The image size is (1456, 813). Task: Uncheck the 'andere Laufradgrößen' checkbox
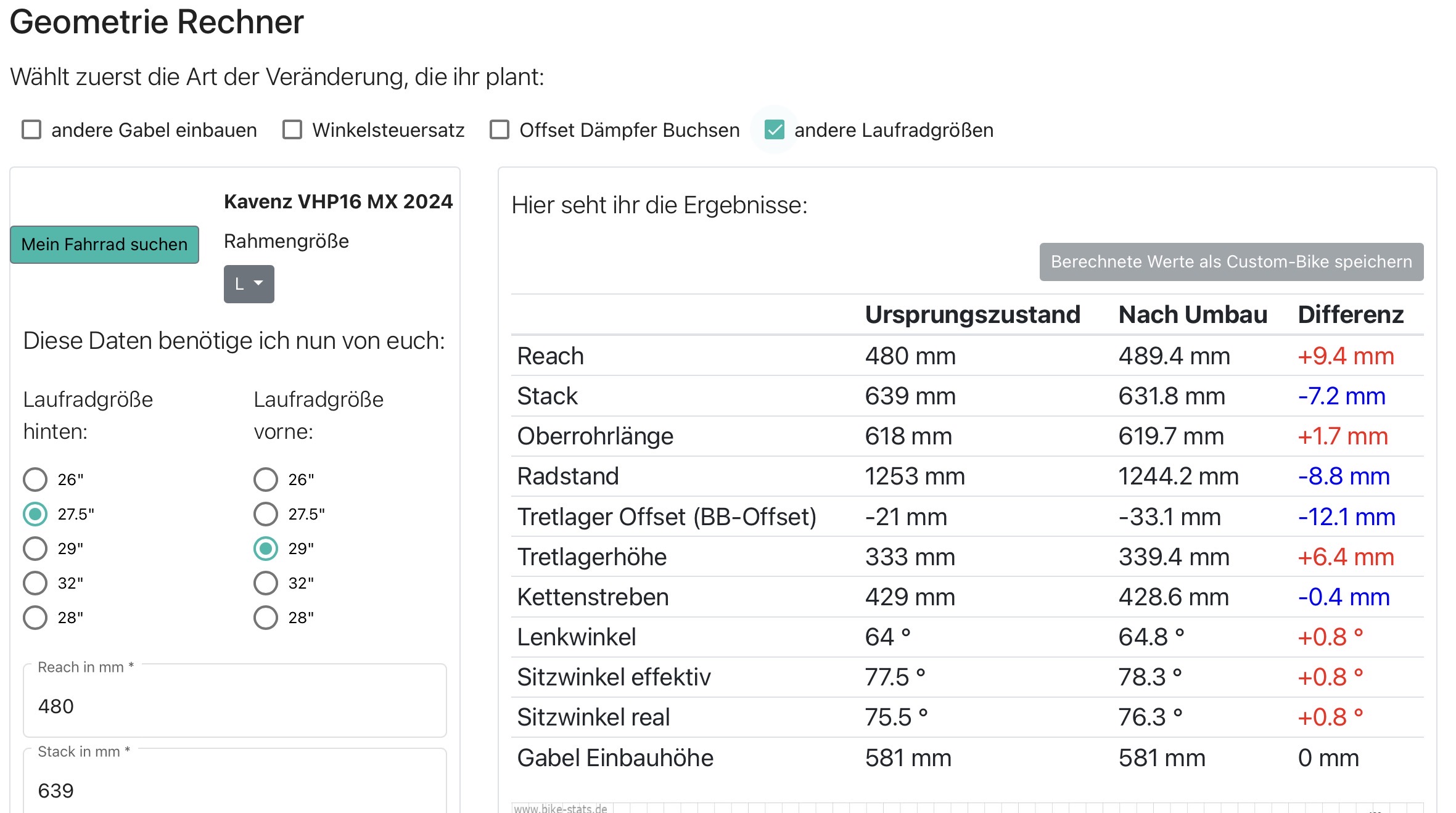774,130
